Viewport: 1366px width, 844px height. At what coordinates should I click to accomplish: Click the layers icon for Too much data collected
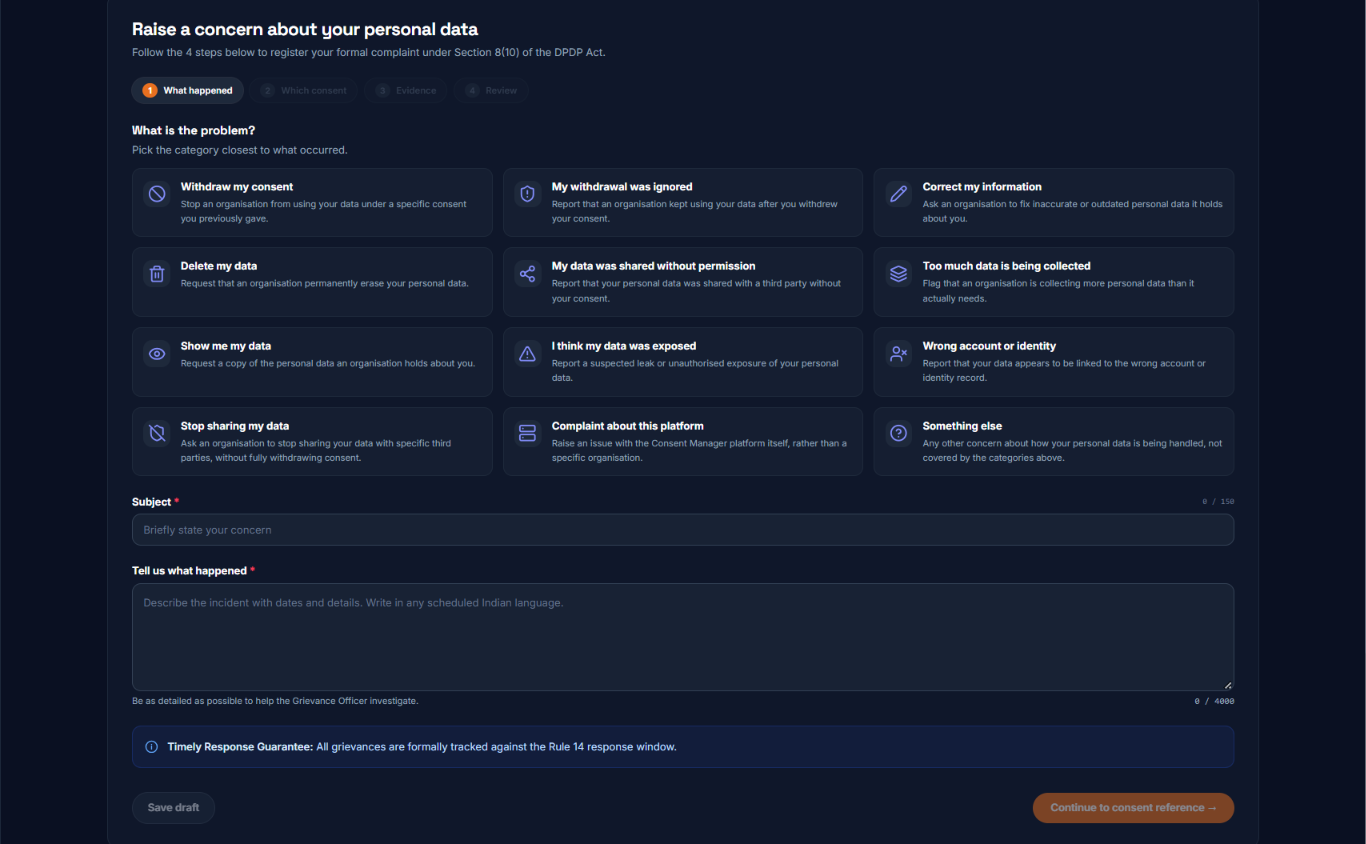pyautogui.click(x=899, y=274)
